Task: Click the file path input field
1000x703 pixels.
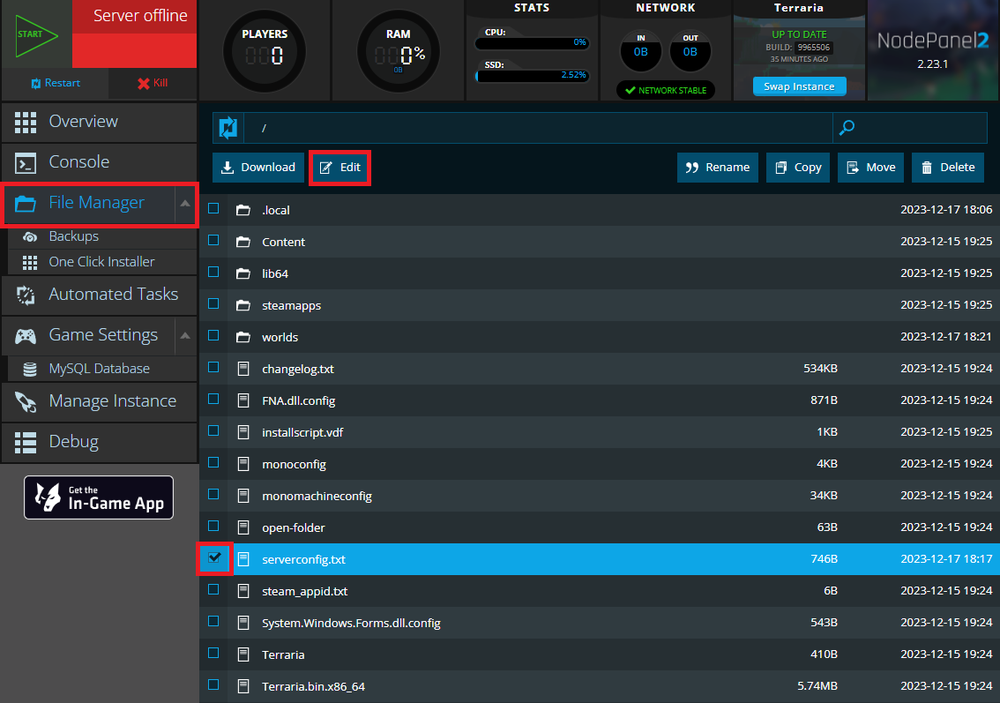Action: click(540, 128)
